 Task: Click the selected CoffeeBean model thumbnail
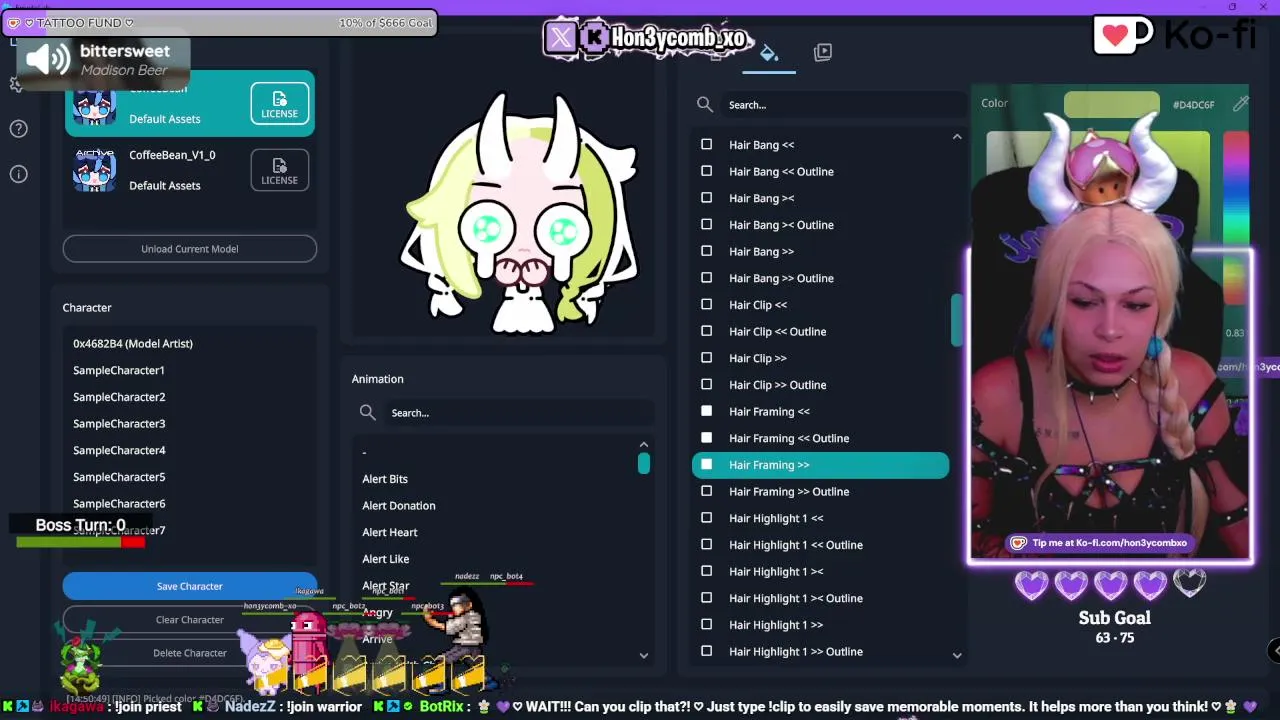coord(94,103)
